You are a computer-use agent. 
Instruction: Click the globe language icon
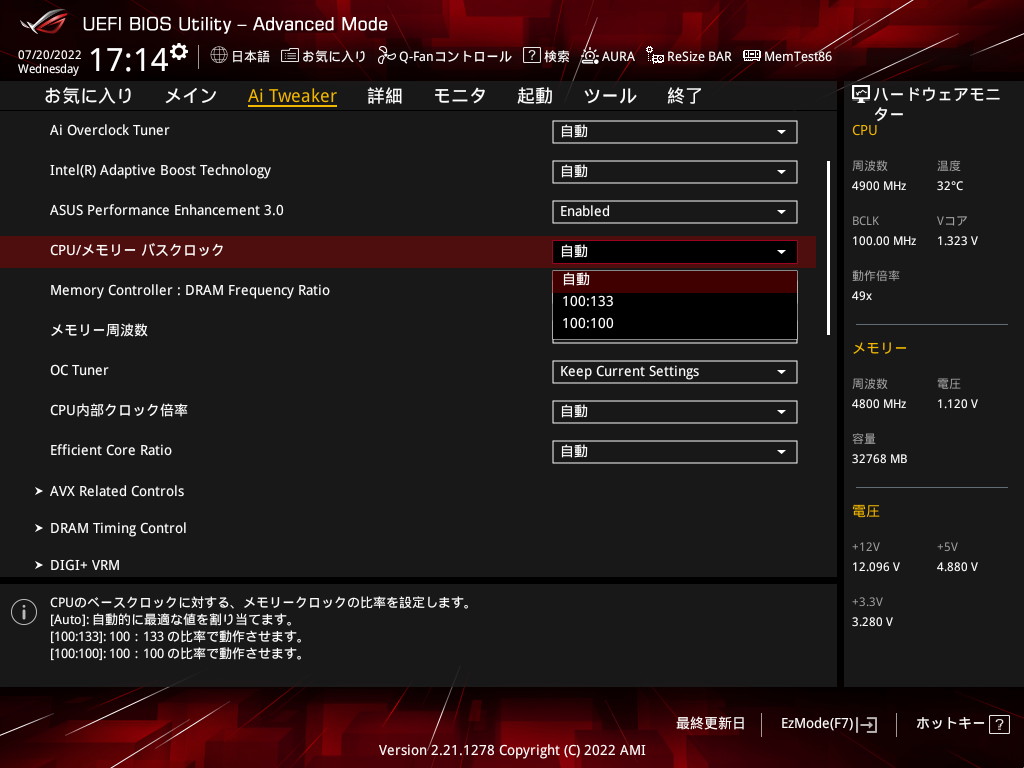point(219,56)
